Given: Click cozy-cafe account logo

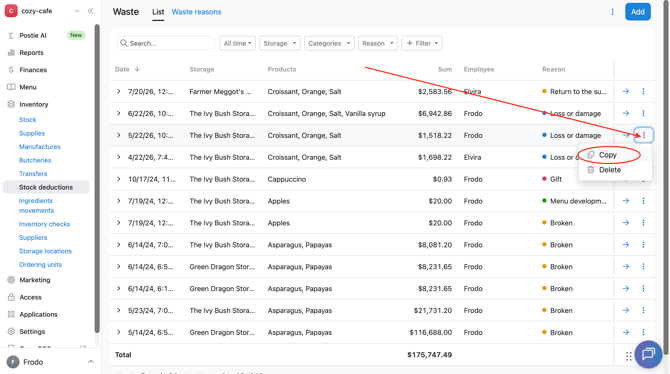Looking at the screenshot, I should [x=11, y=11].
